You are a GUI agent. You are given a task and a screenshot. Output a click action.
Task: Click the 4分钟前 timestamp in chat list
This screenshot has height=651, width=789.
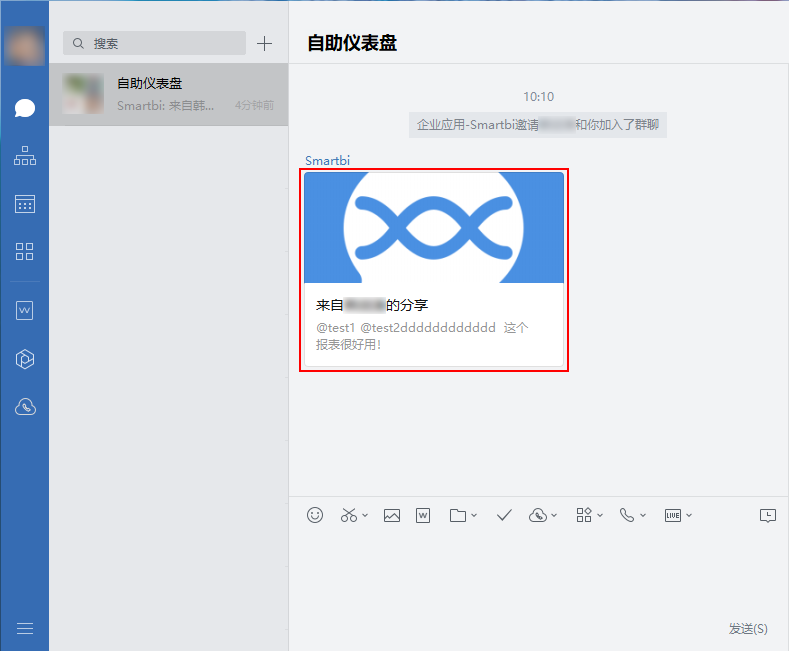pos(255,105)
